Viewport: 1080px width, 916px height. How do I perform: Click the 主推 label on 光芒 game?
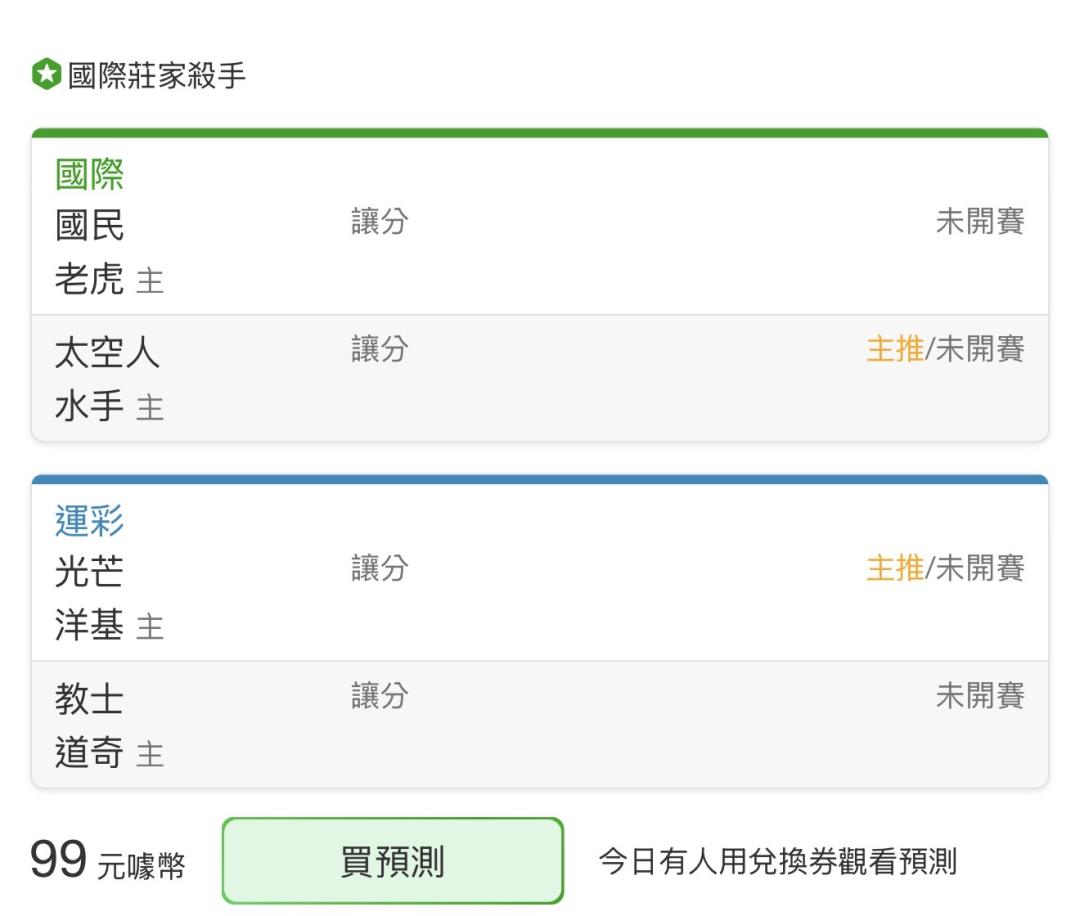pyautogui.click(x=895, y=568)
